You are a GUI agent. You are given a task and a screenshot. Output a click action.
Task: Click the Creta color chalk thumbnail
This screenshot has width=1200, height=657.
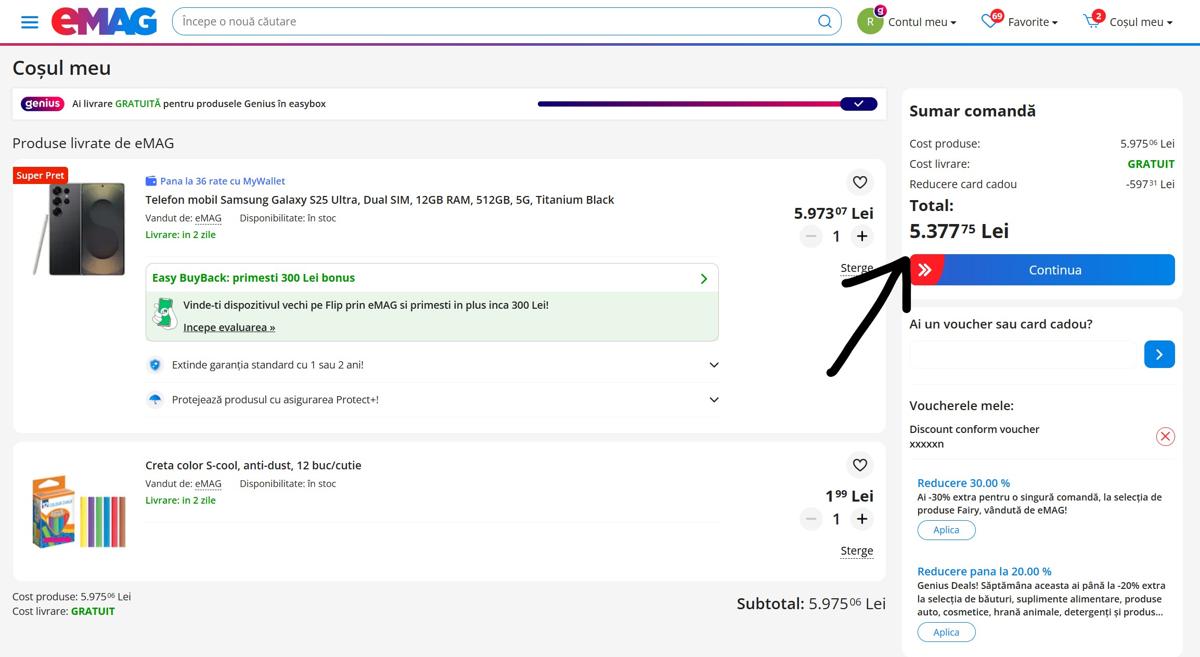click(x=78, y=511)
